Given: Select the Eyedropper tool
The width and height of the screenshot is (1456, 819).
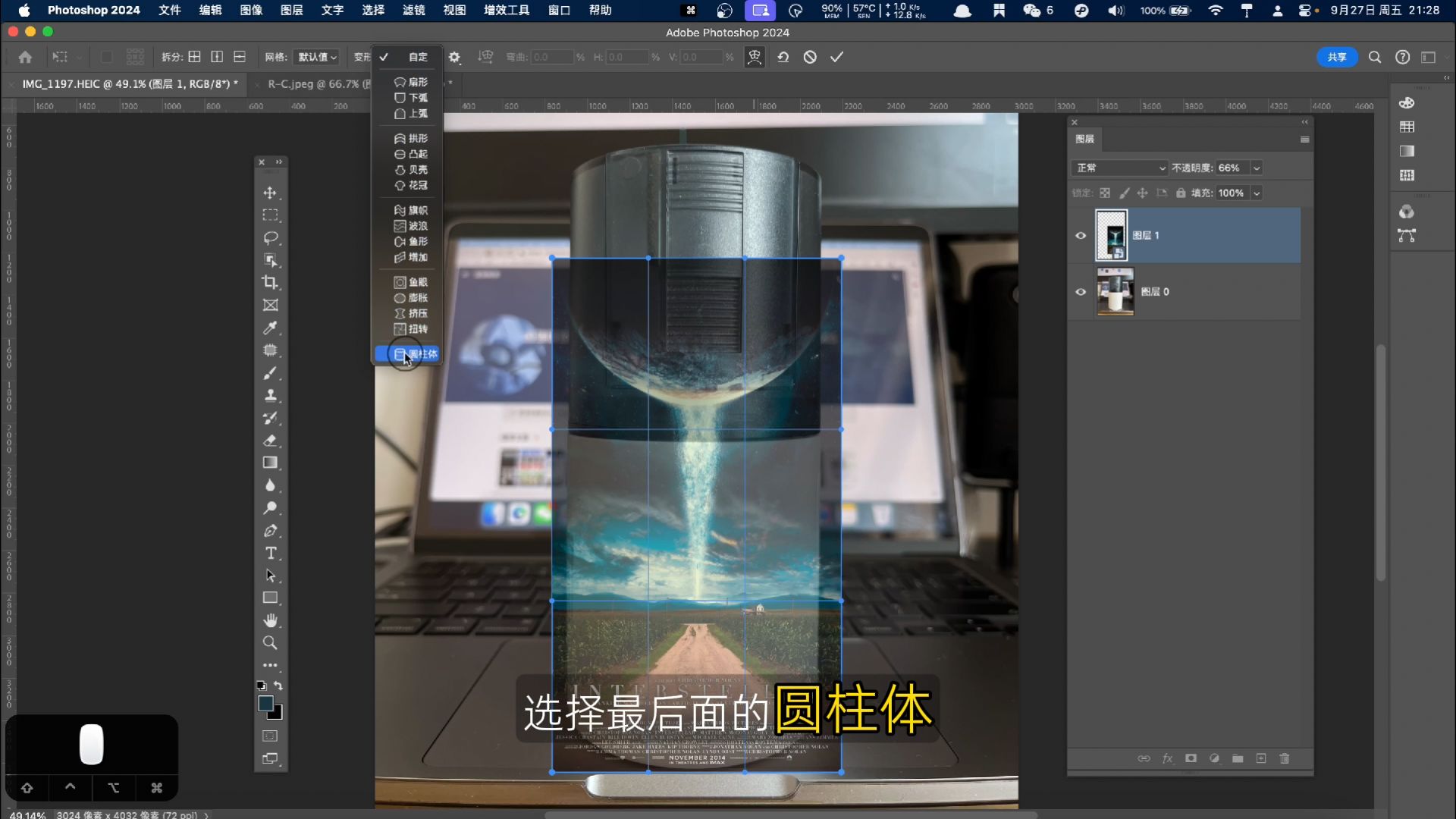Looking at the screenshot, I should [270, 328].
